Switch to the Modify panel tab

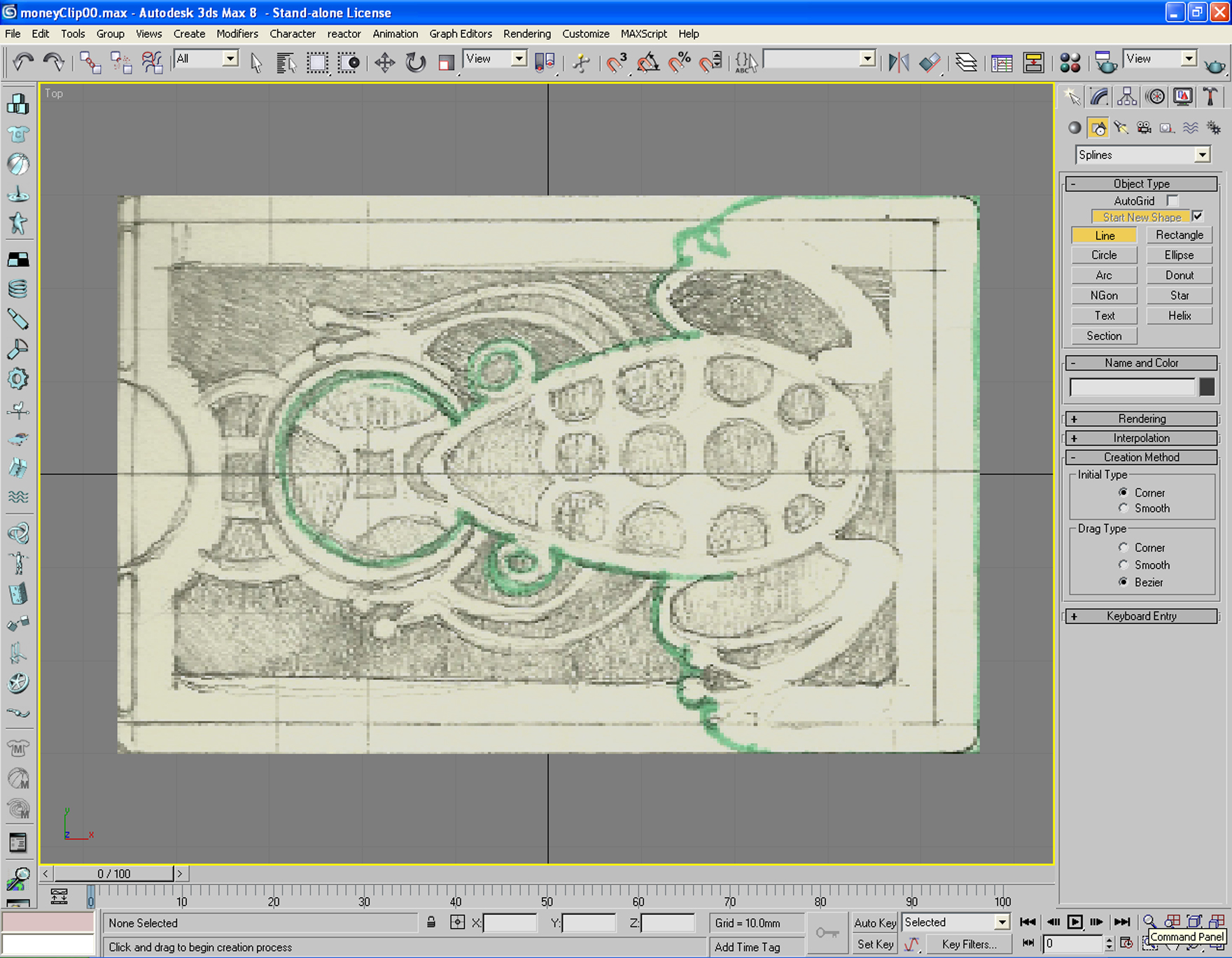[1099, 97]
